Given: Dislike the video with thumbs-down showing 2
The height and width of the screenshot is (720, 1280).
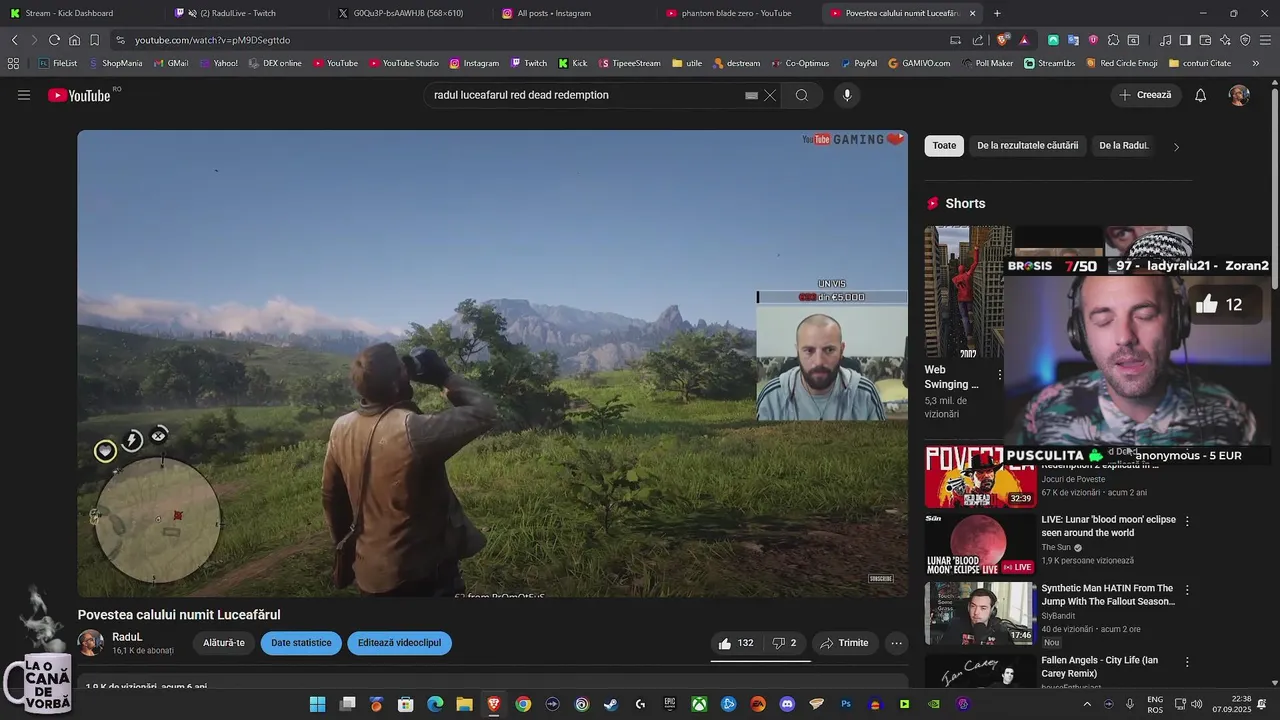Looking at the screenshot, I should coord(785,643).
